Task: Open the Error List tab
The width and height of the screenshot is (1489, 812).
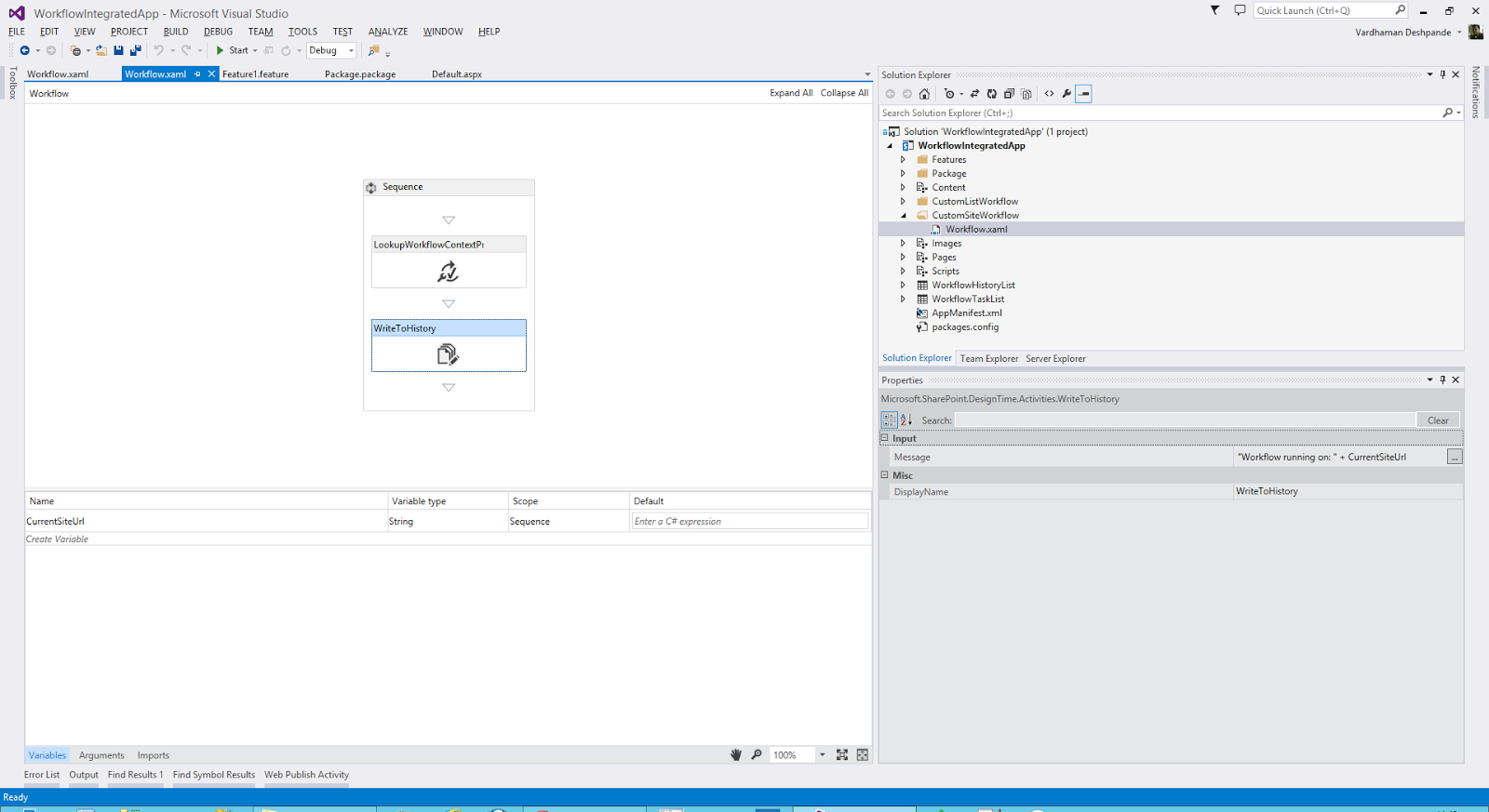Action: point(42,775)
